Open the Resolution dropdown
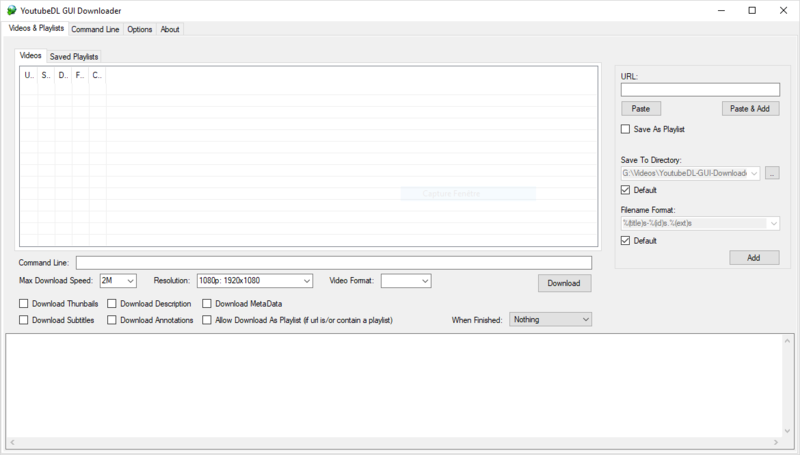This screenshot has width=800, height=455. click(x=307, y=281)
